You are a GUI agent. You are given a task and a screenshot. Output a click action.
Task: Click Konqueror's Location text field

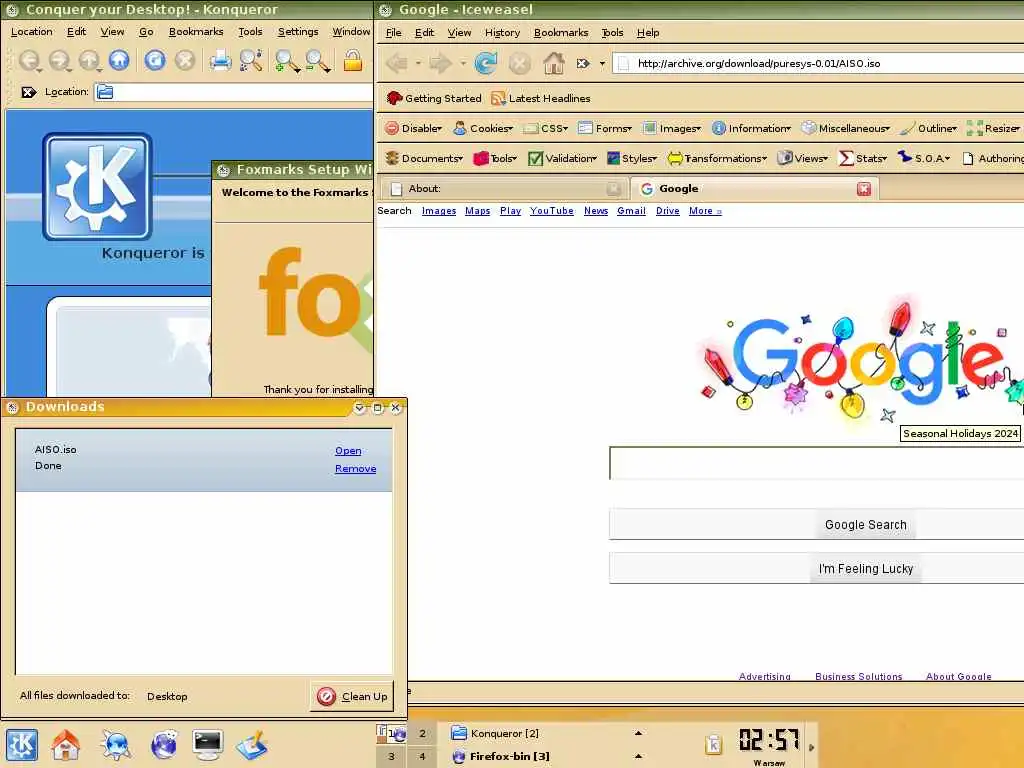tap(235, 92)
